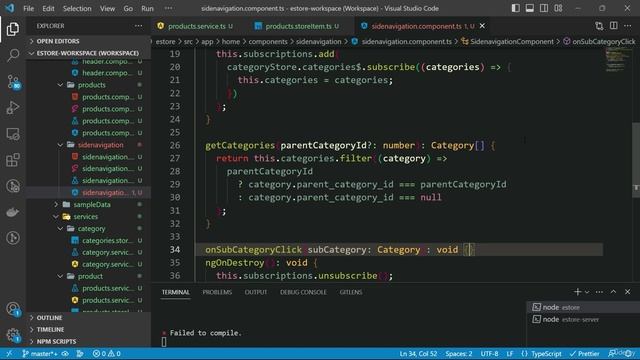Add a new terminal with plus icon
The width and height of the screenshot is (640, 360).
point(577,292)
